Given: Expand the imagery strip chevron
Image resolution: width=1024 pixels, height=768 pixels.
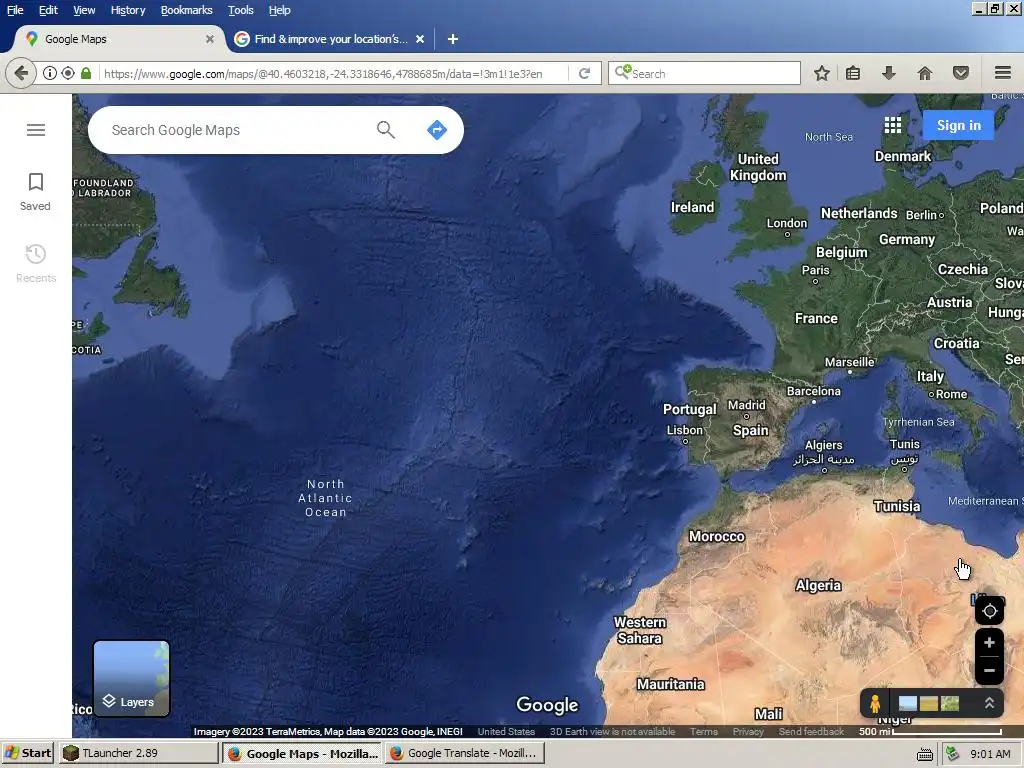Looking at the screenshot, I should tap(989, 703).
